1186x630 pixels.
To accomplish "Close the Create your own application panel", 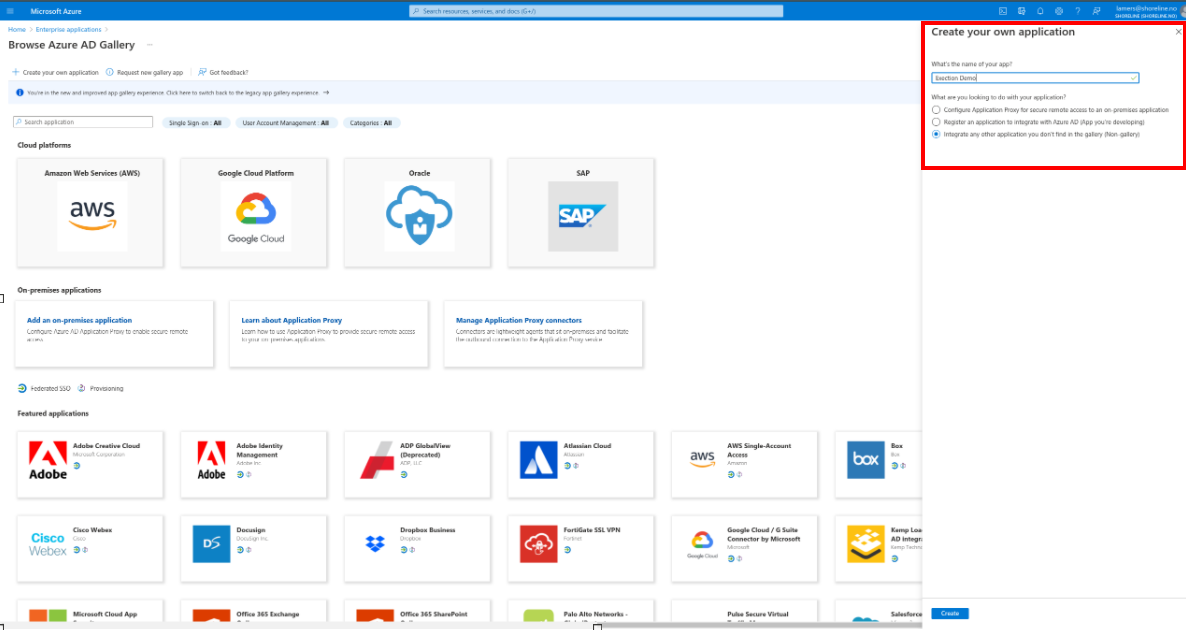I will (x=1178, y=32).
